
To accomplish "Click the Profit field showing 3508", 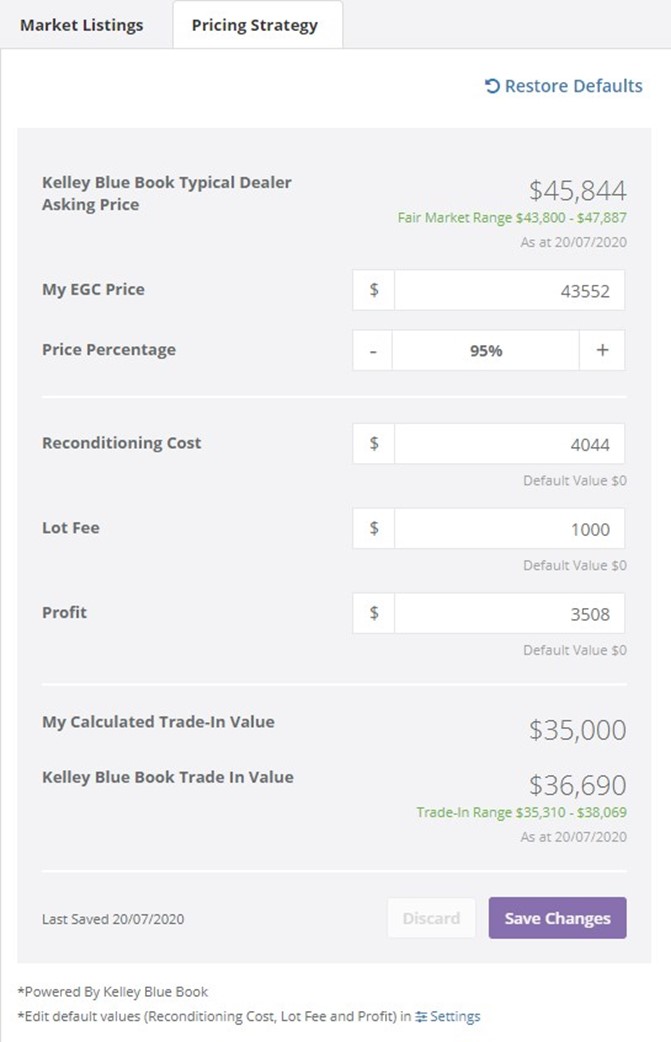I will click(510, 613).
